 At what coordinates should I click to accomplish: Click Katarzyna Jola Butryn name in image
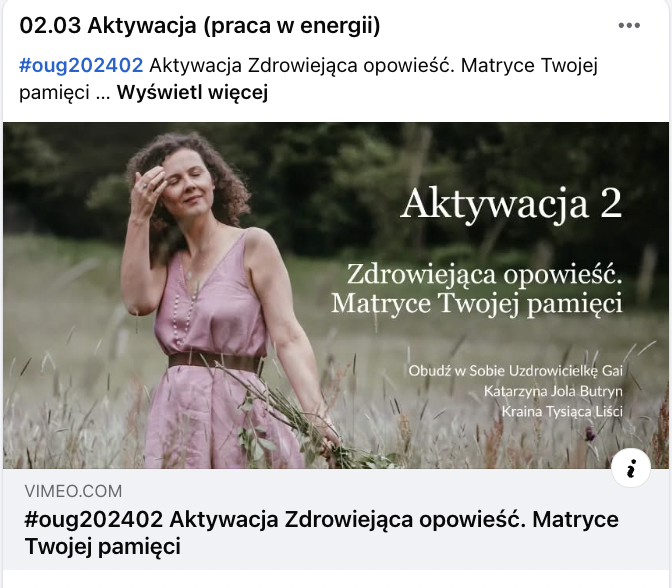553,391
